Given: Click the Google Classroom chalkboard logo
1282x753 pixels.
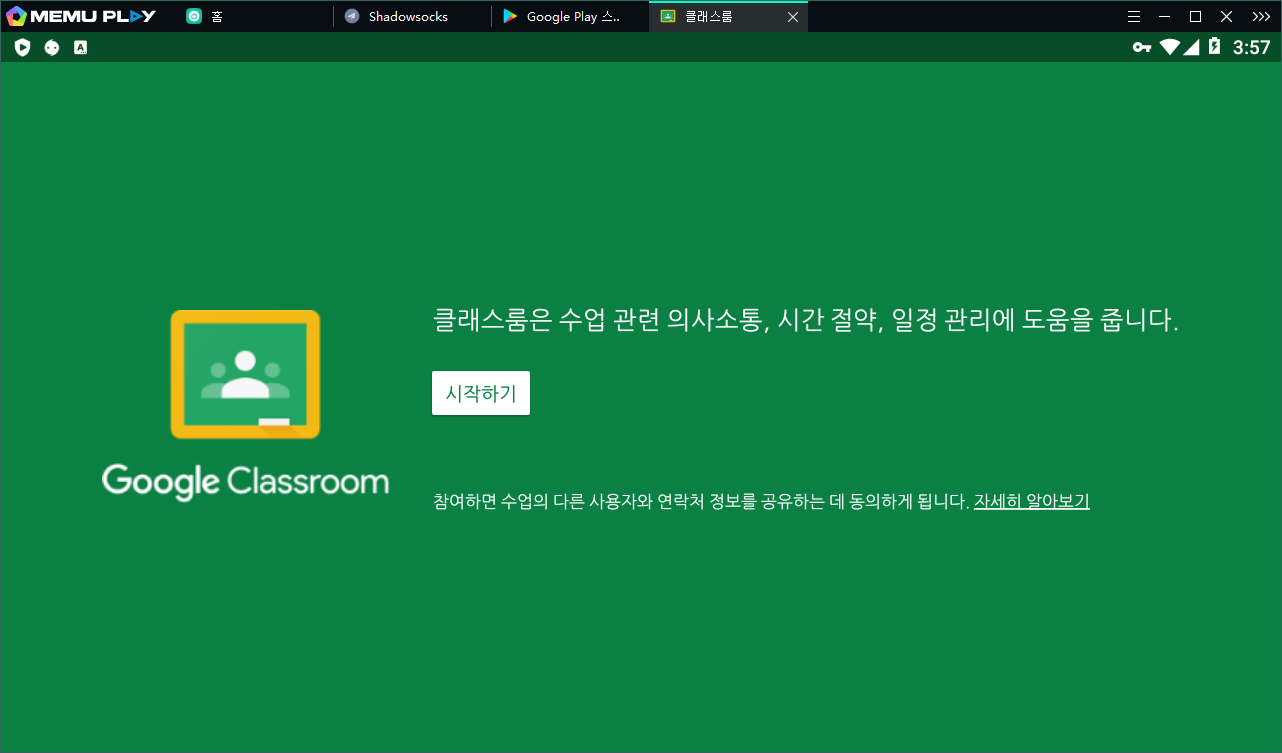Looking at the screenshot, I should pos(245,374).
